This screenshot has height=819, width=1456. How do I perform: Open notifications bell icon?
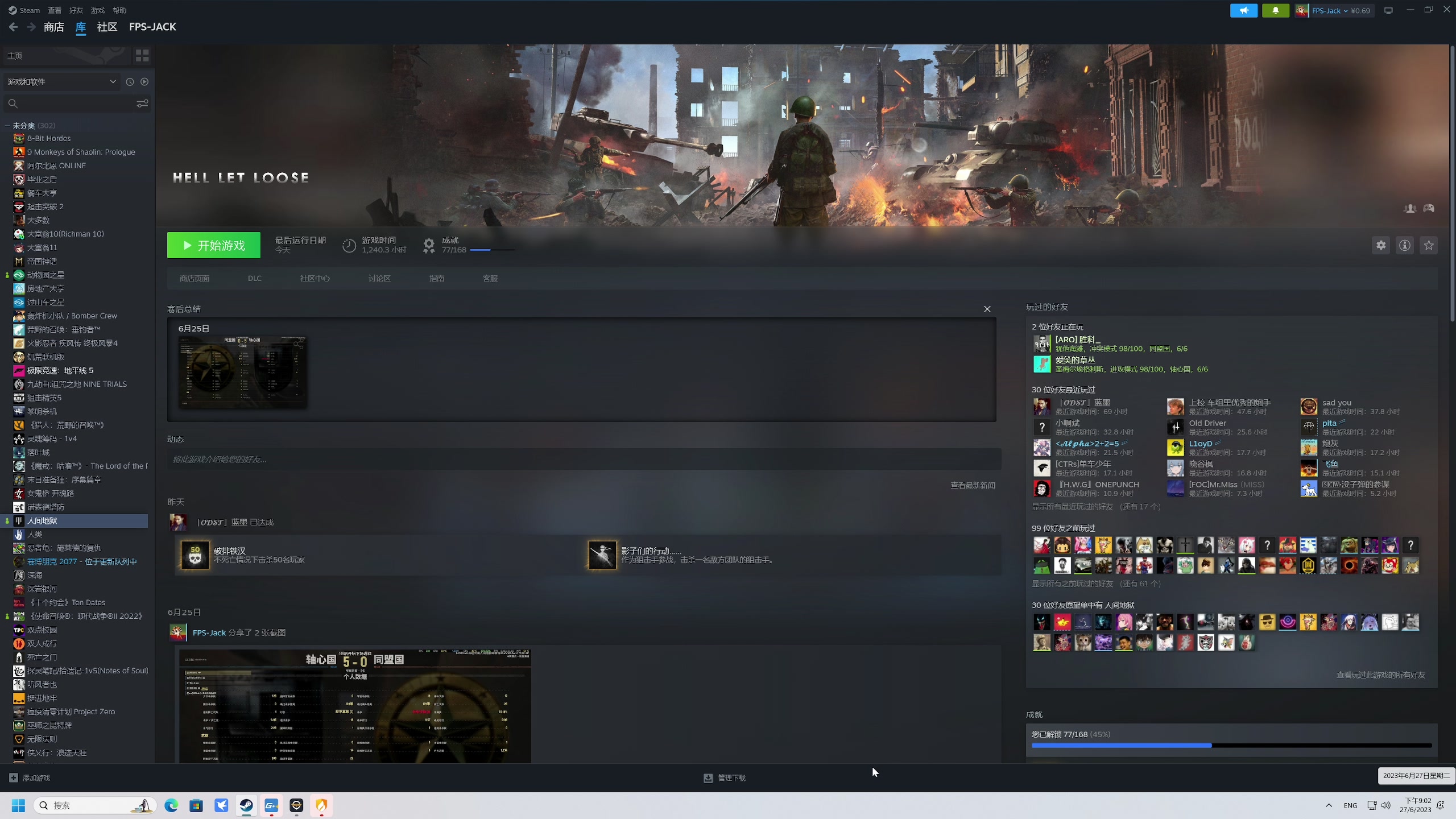point(1275,10)
